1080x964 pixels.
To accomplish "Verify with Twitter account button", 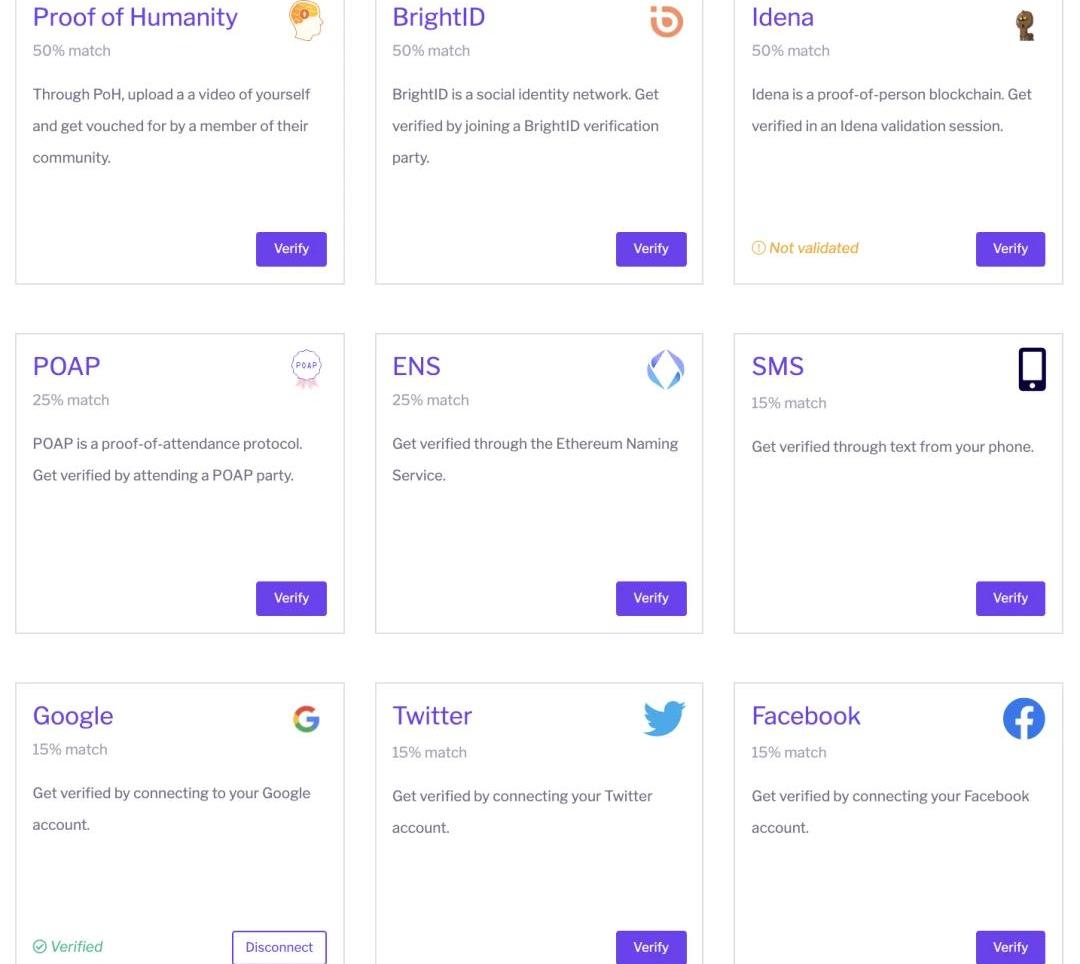I will point(651,947).
